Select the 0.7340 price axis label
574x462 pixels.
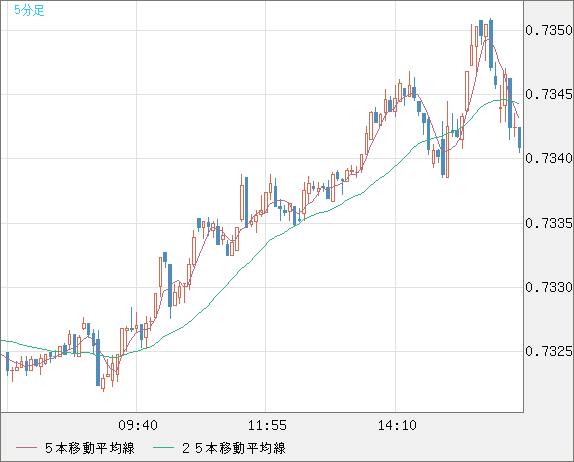pos(549,159)
